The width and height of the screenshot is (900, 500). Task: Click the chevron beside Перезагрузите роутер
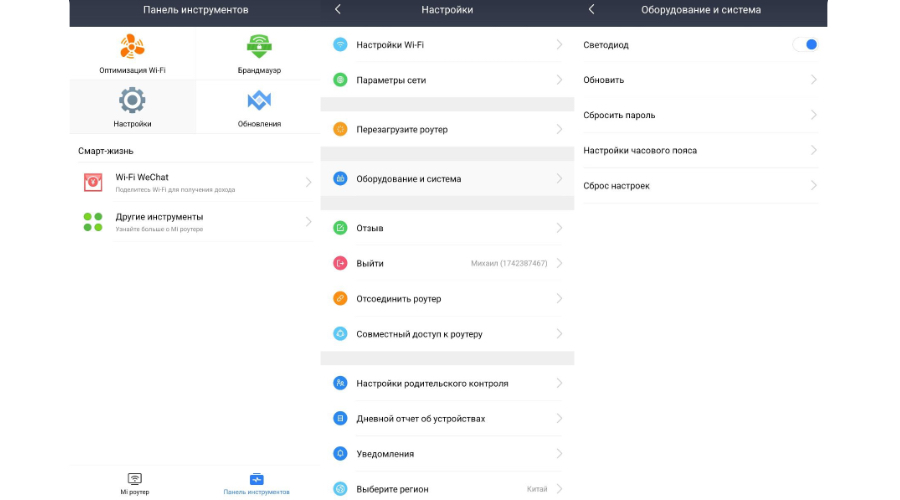coord(559,129)
